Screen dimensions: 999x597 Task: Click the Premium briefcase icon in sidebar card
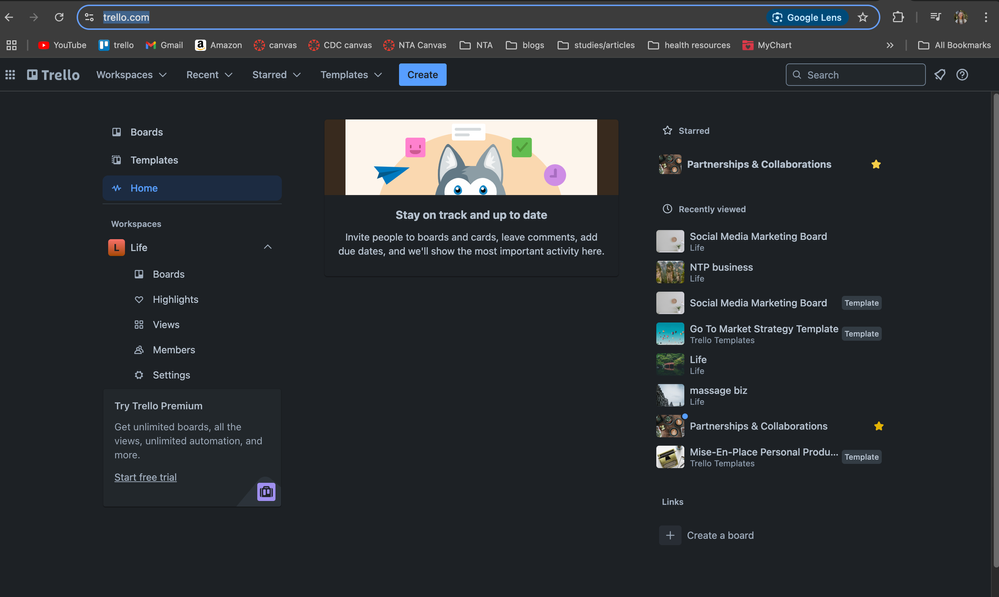click(x=266, y=492)
